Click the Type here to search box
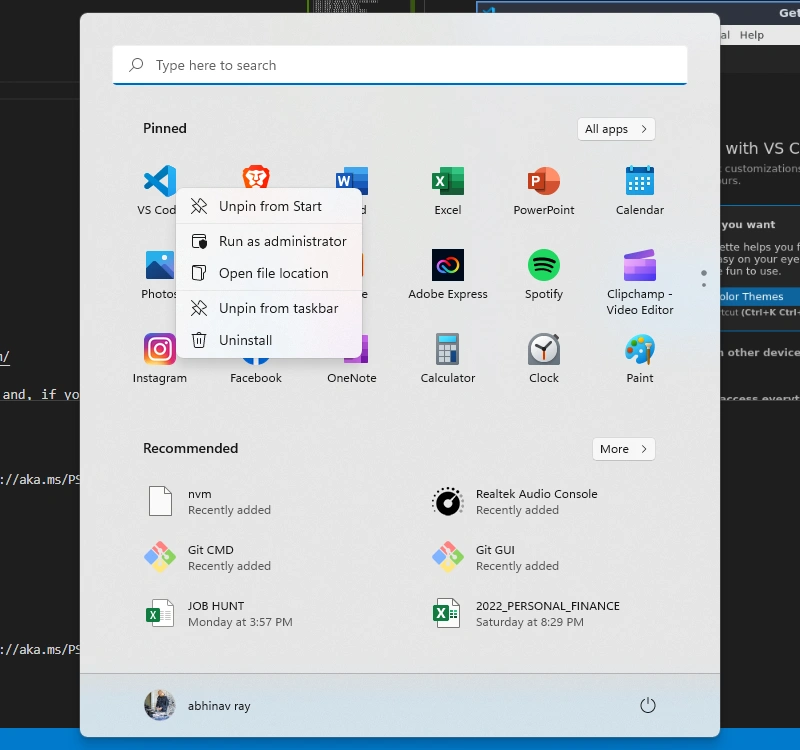 (400, 65)
